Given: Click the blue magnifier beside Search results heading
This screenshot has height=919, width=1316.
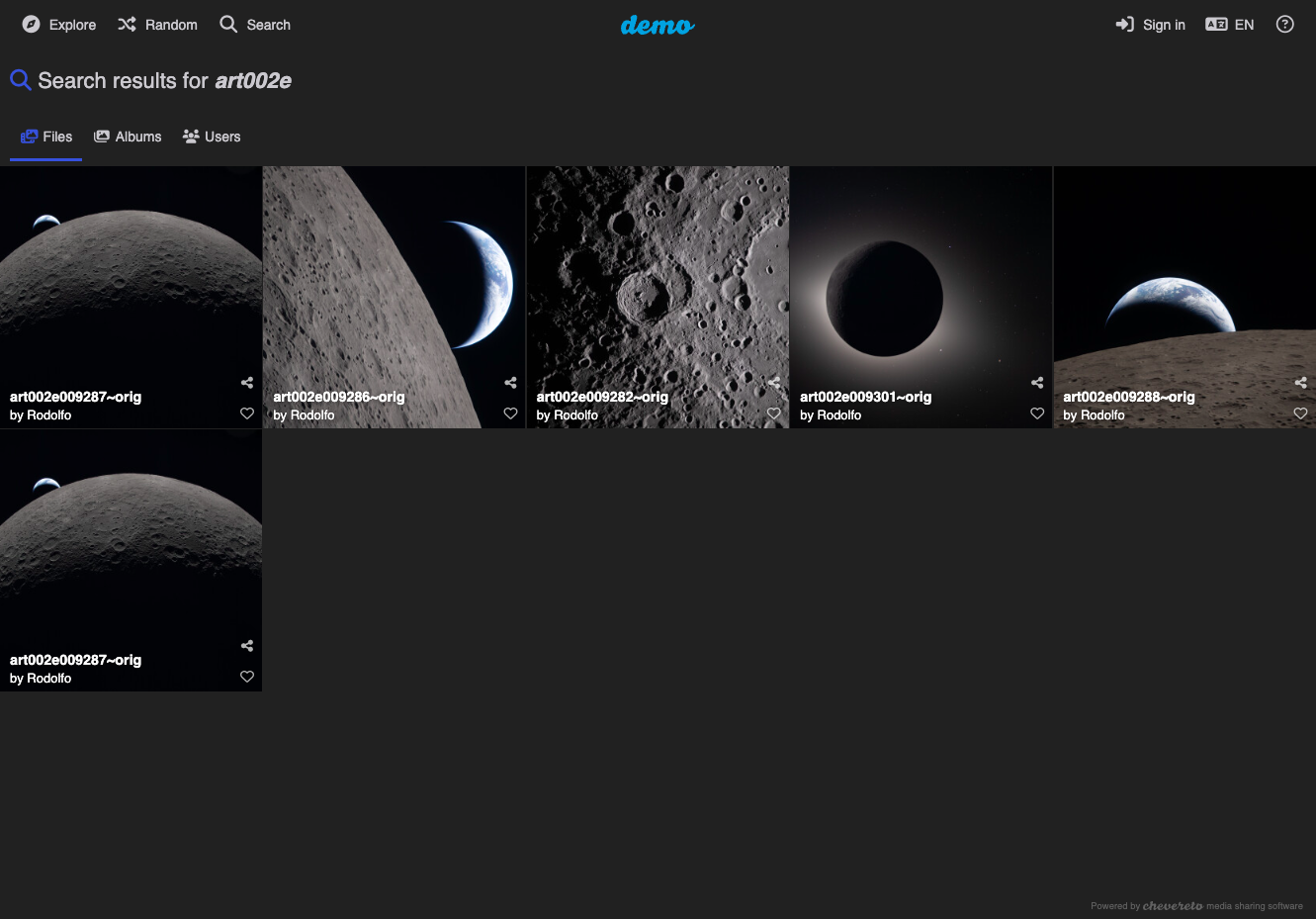Looking at the screenshot, I should (x=20, y=80).
